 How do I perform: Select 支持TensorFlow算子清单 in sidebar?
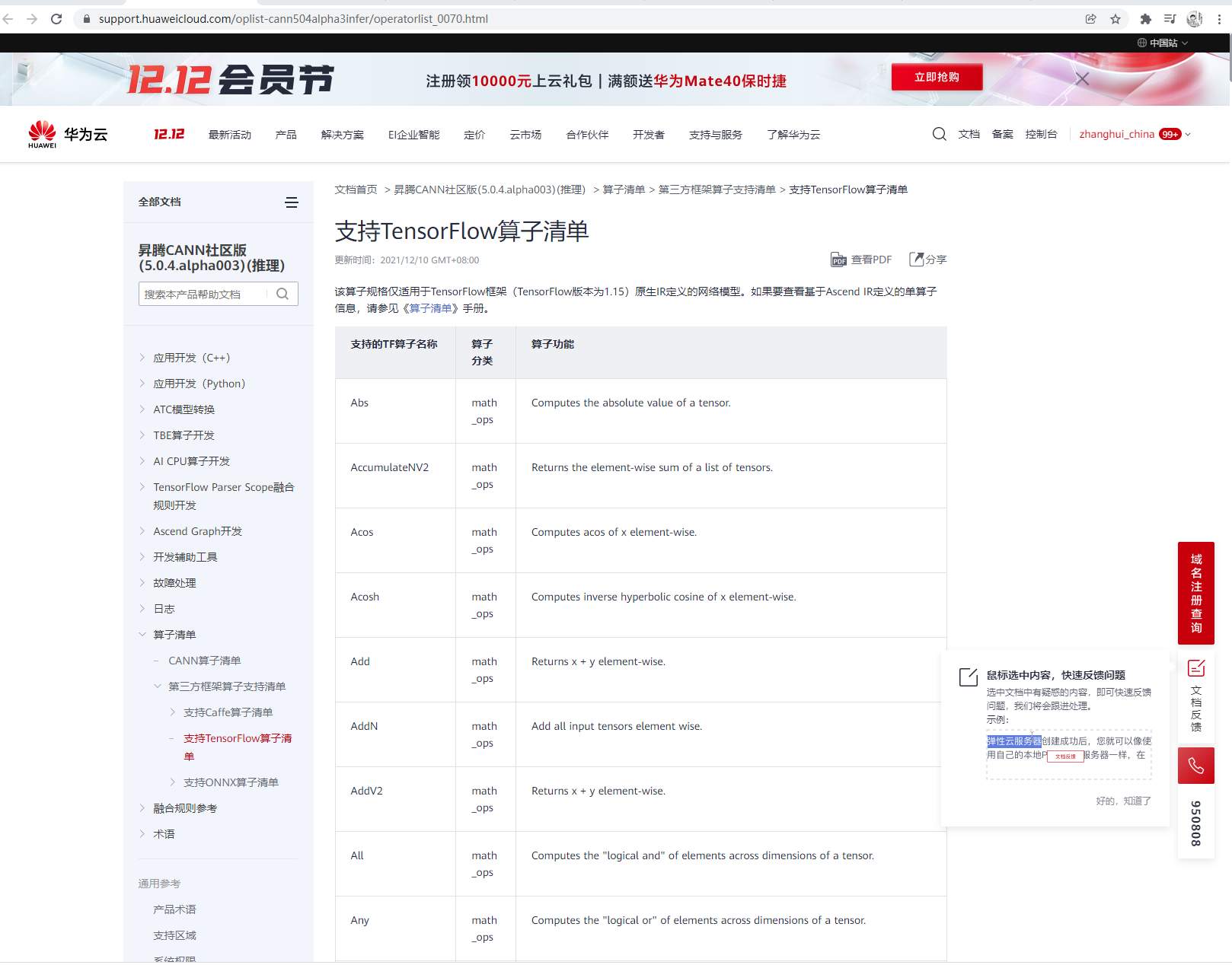pyautogui.click(x=238, y=747)
